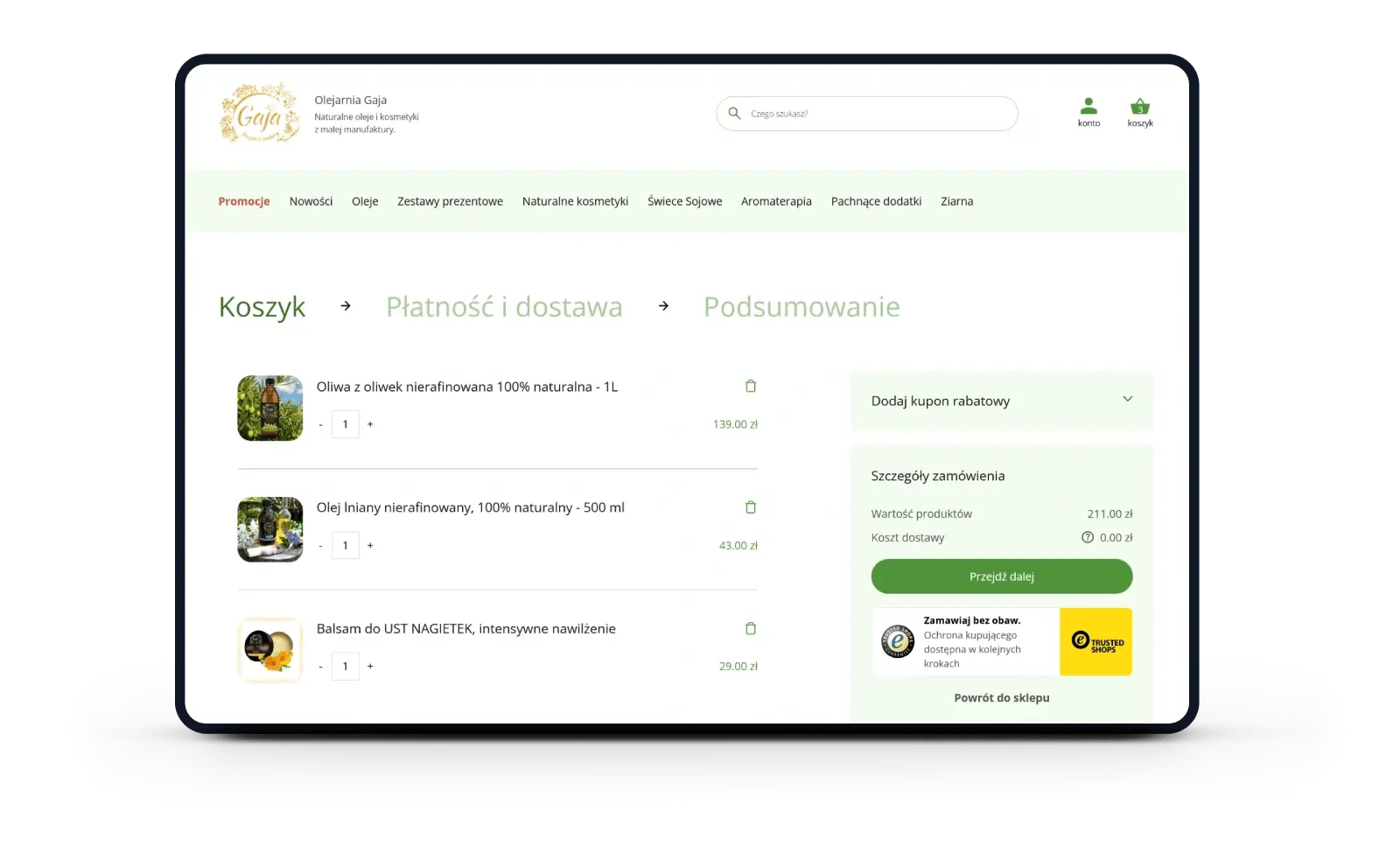Click the magnifier icon in the search bar
1400x853 pixels.
(733, 113)
